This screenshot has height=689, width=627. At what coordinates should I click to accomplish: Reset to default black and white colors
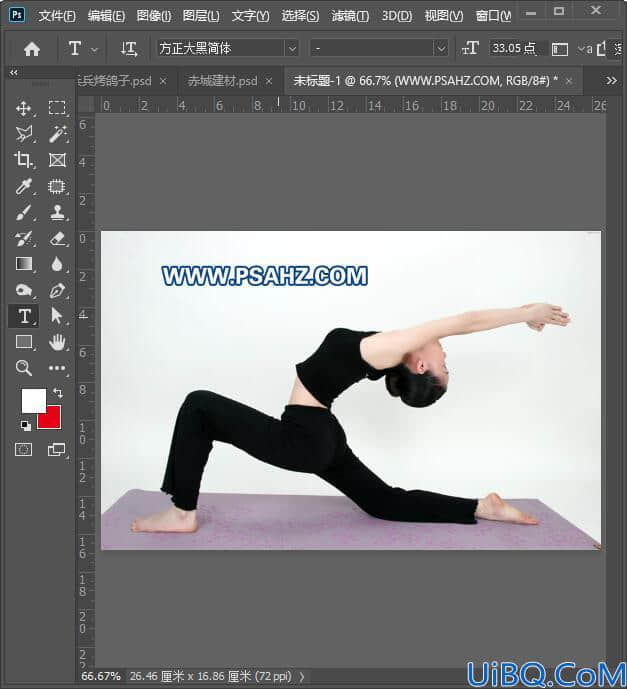26,425
